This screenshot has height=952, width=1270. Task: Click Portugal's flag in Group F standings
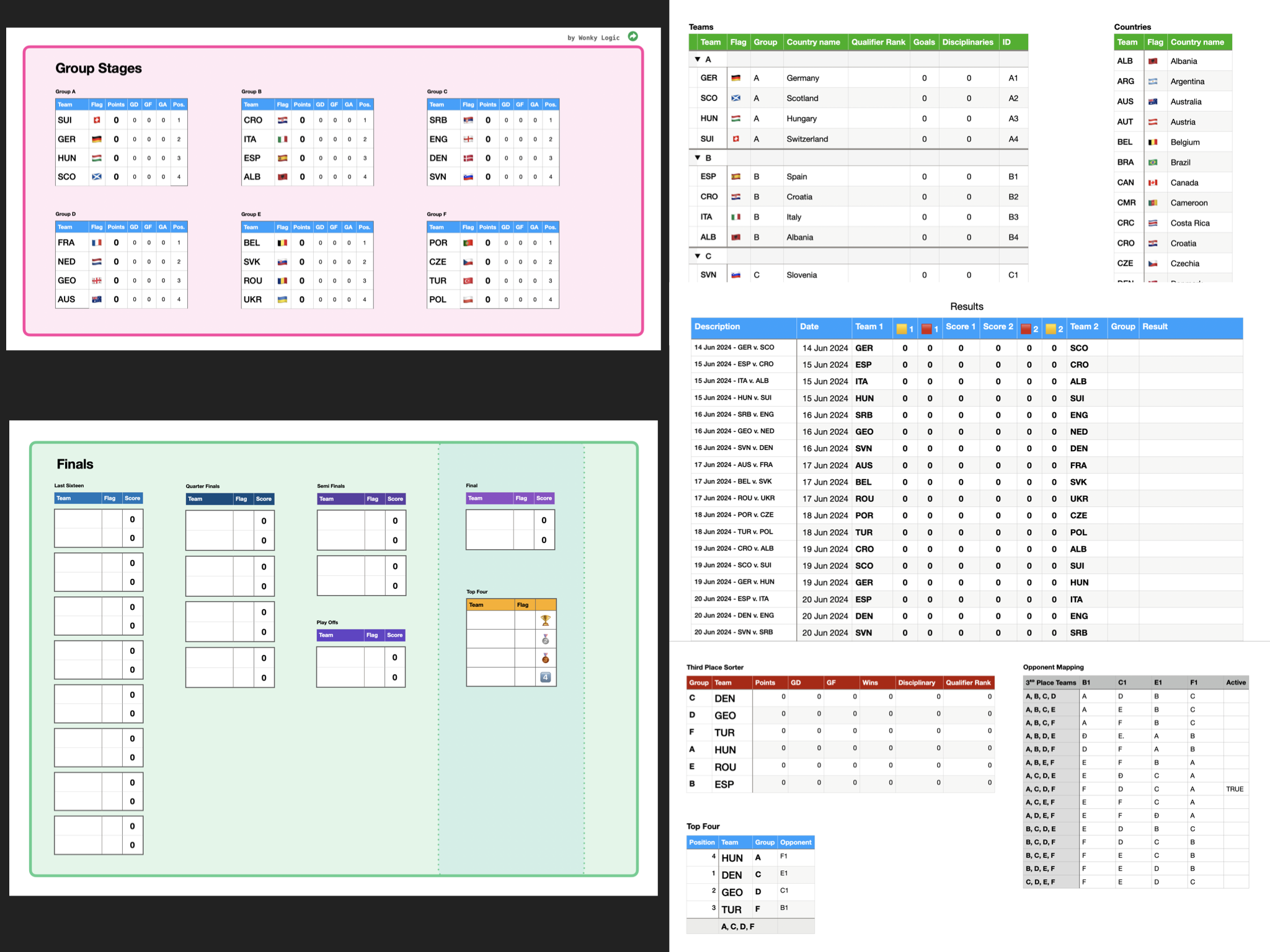(468, 243)
